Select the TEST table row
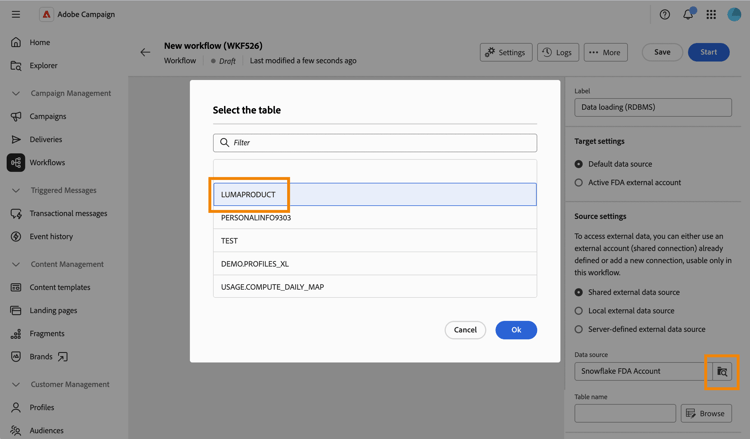 [x=375, y=241]
